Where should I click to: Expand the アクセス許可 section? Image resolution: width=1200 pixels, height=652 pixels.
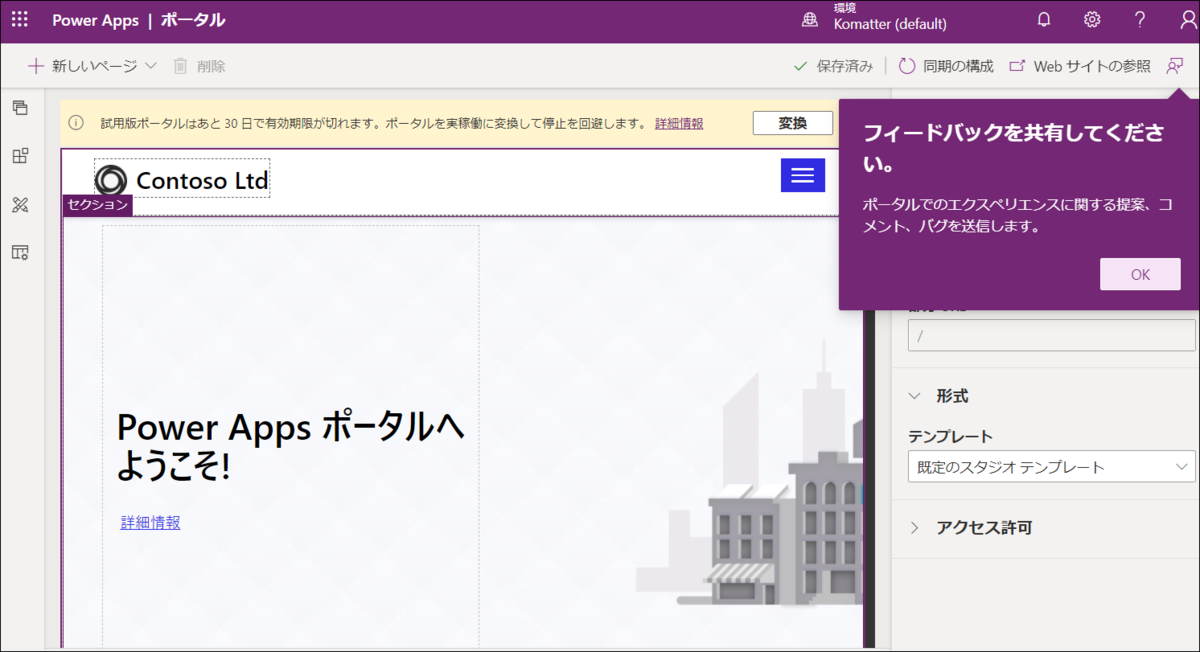coord(914,527)
